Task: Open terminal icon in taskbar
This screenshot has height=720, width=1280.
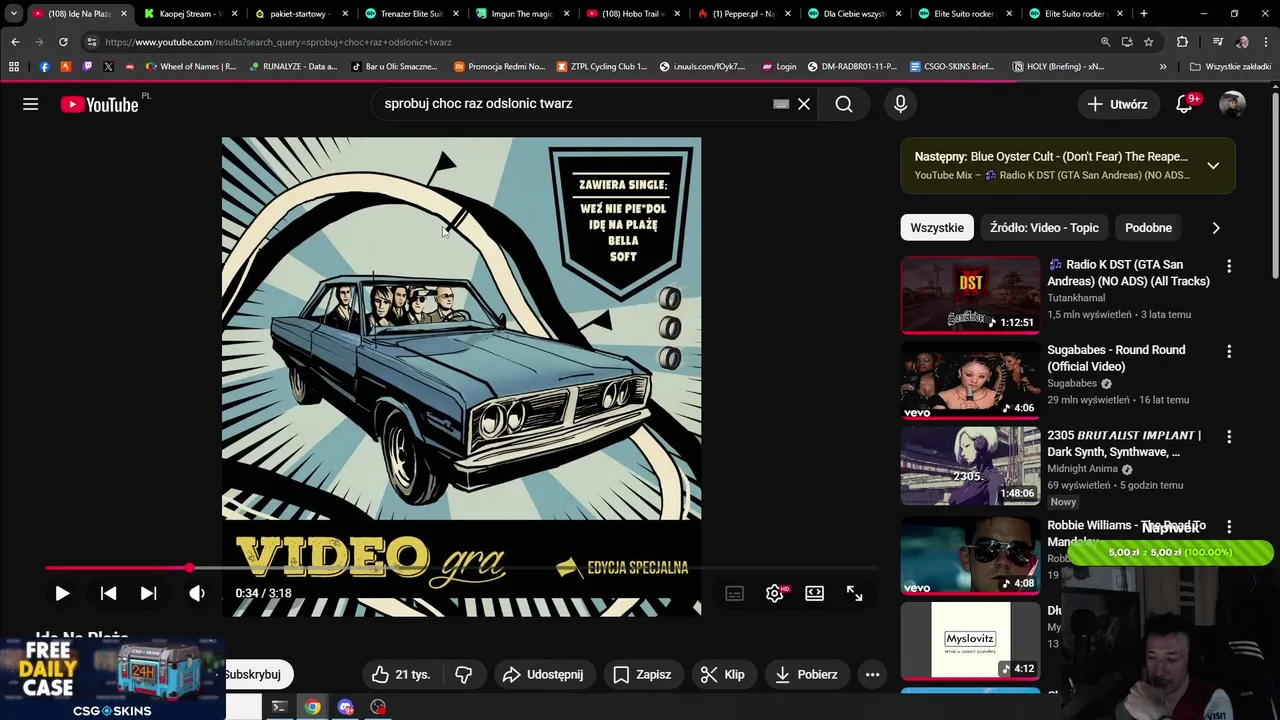Action: 279,707
